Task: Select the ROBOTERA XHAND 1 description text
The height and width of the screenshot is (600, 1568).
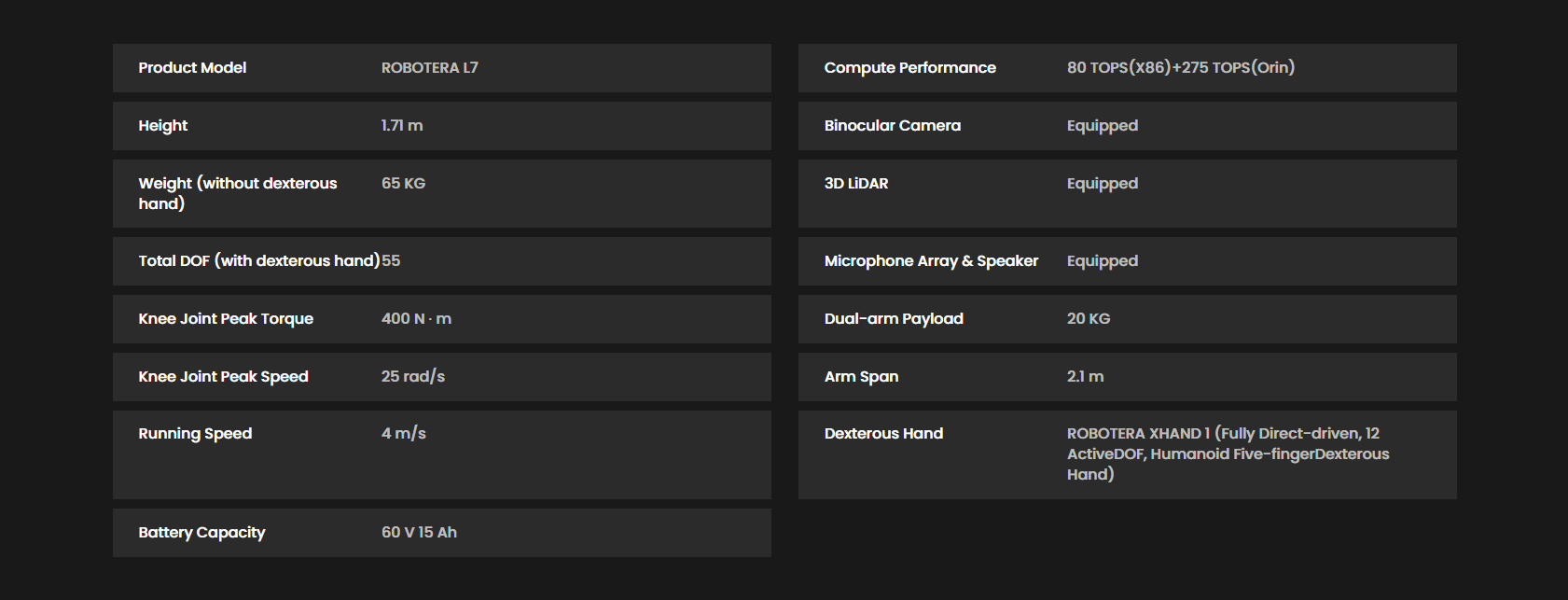Action: click(x=1228, y=453)
